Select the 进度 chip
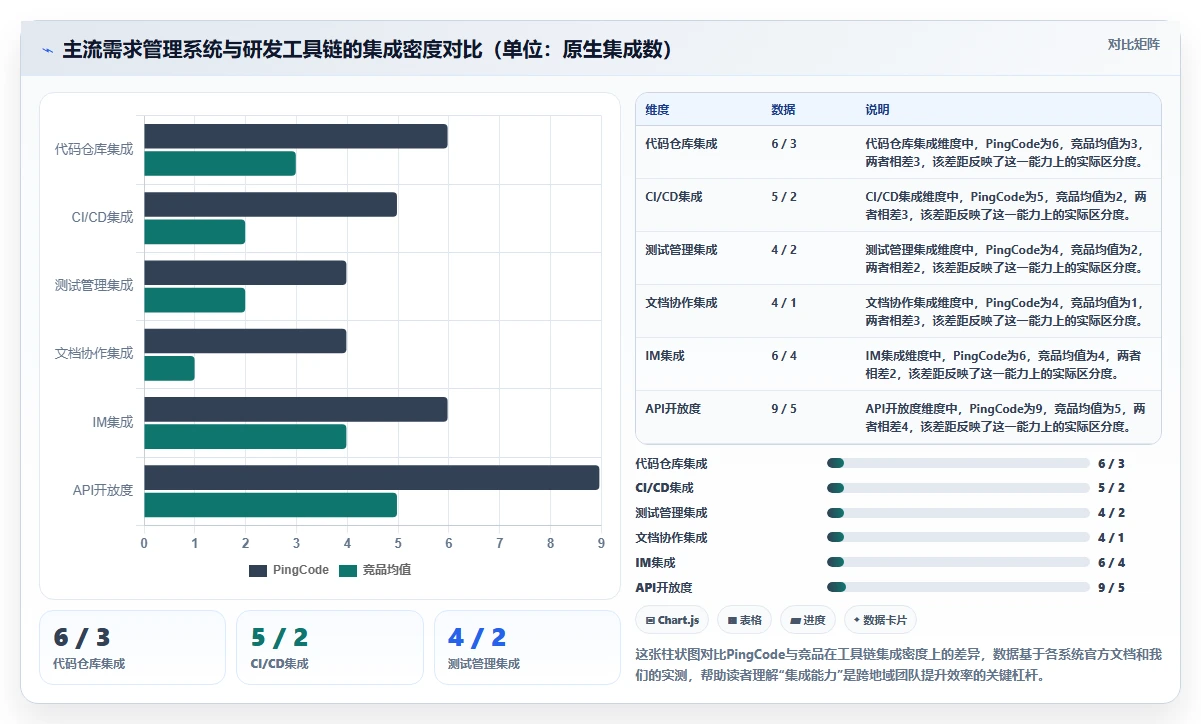 [808, 620]
